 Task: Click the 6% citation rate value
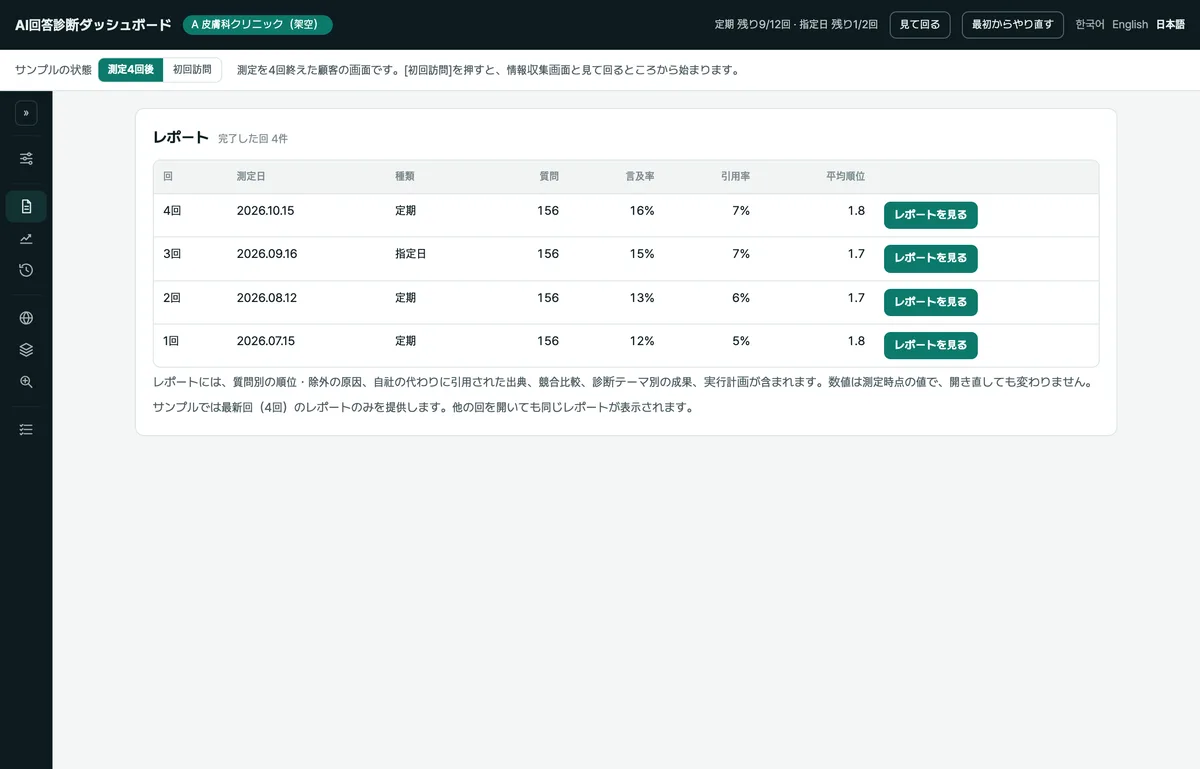pos(741,298)
